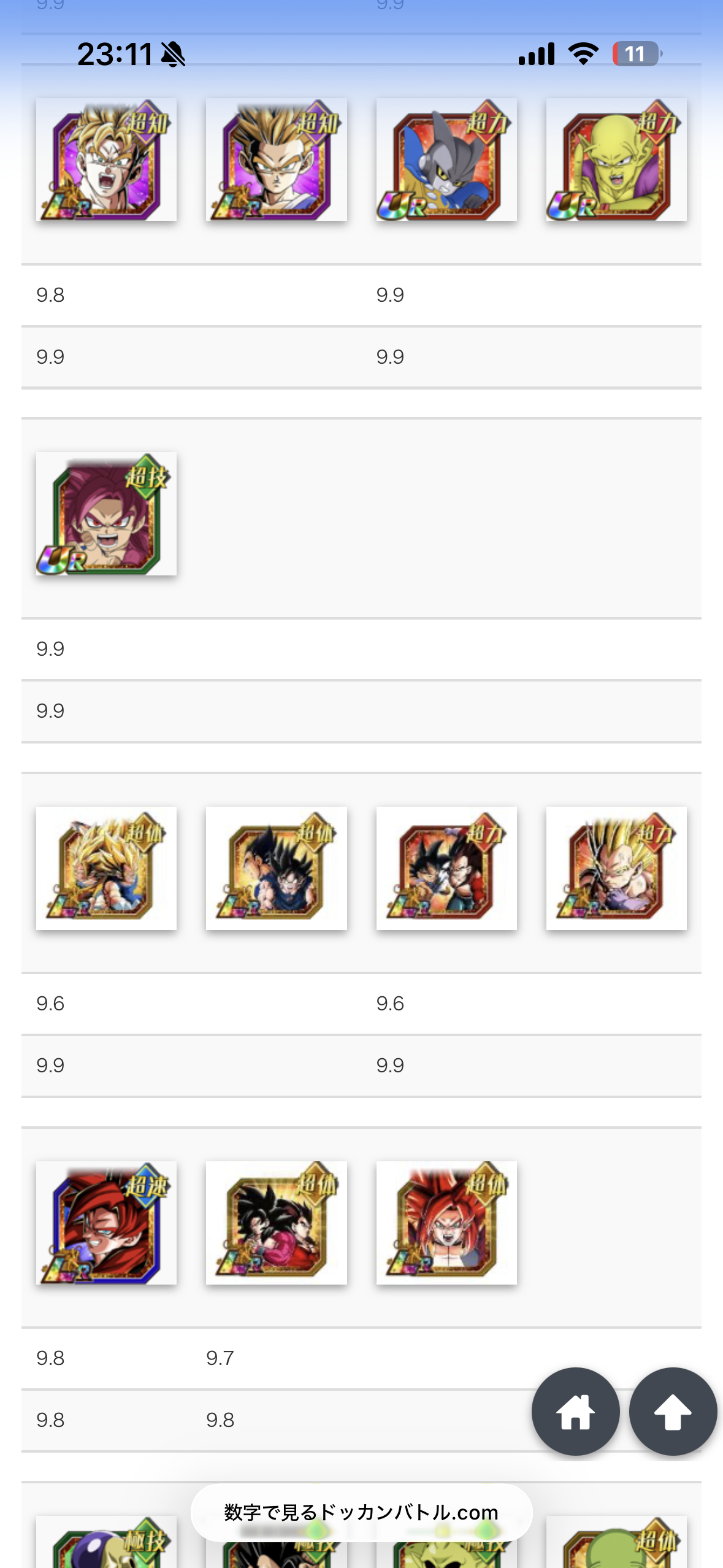This screenshot has width=723, height=1568.
Task: Select the black-haired Goku duo 超体 card
Action: (x=277, y=868)
